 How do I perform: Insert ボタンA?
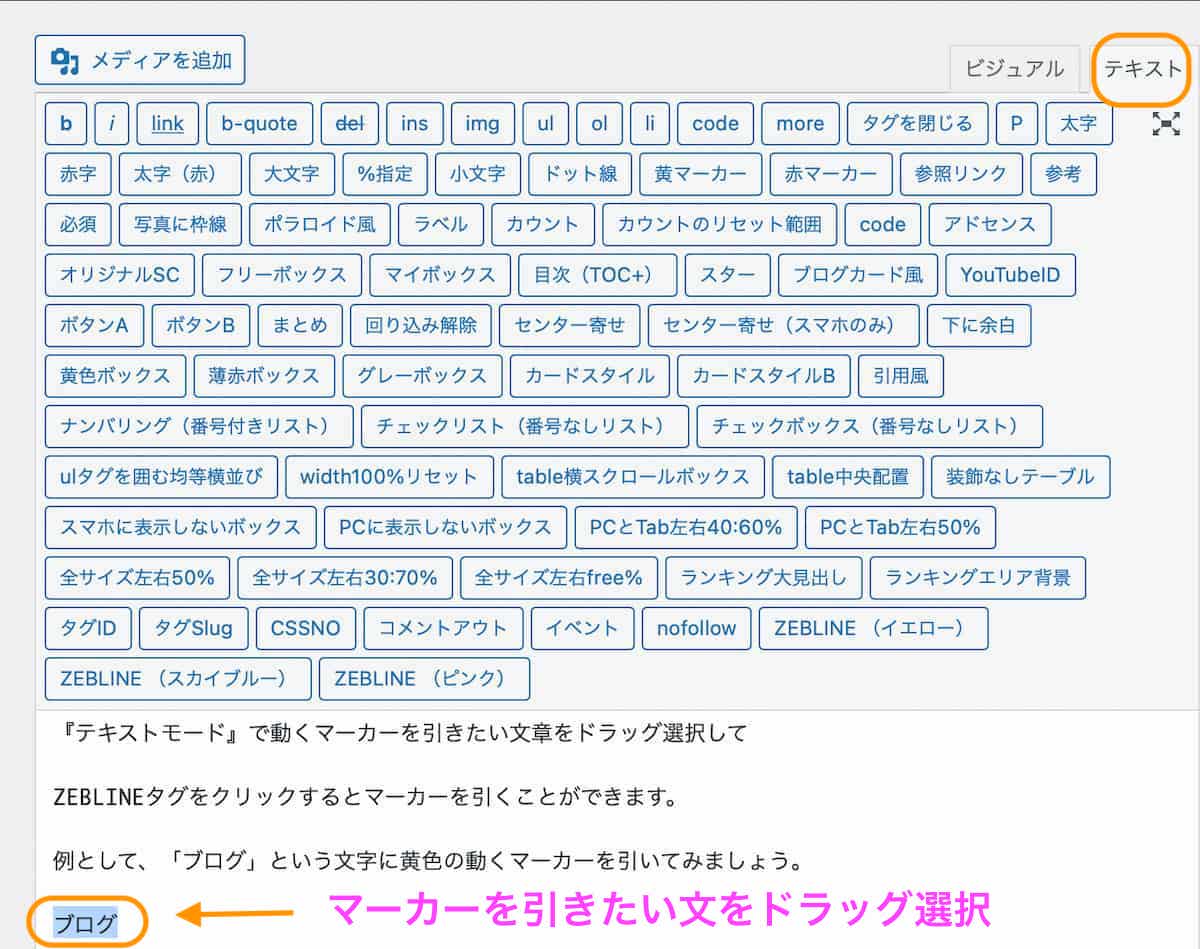pyautogui.click(x=94, y=325)
